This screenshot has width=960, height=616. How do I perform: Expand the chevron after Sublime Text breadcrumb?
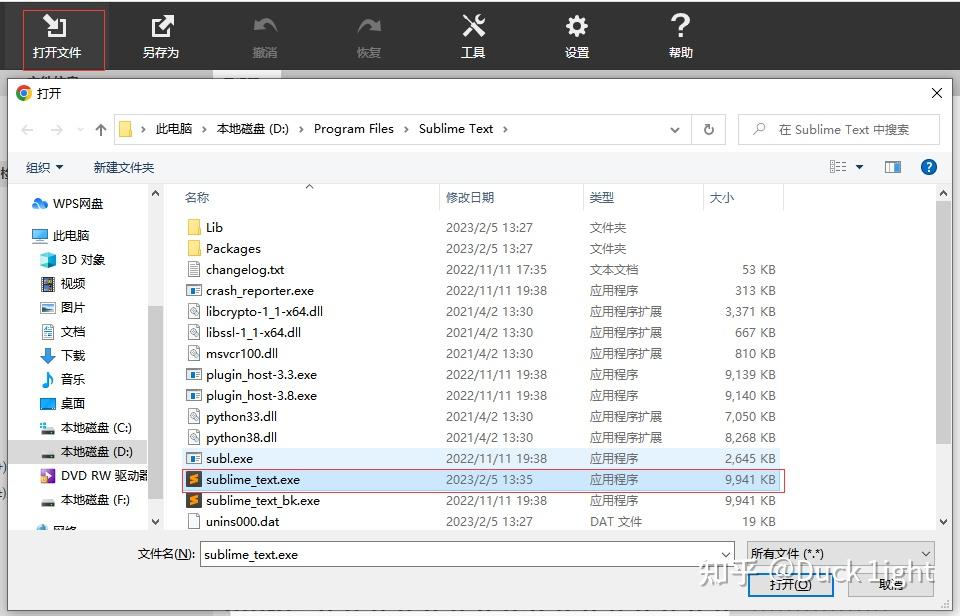[507, 129]
